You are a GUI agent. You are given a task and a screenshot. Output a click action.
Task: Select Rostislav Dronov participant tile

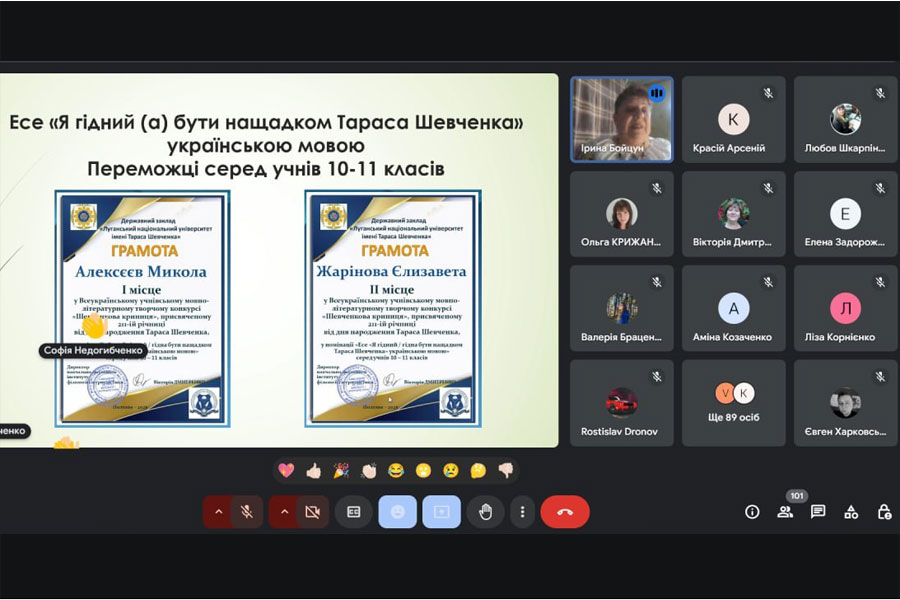click(622, 403)
